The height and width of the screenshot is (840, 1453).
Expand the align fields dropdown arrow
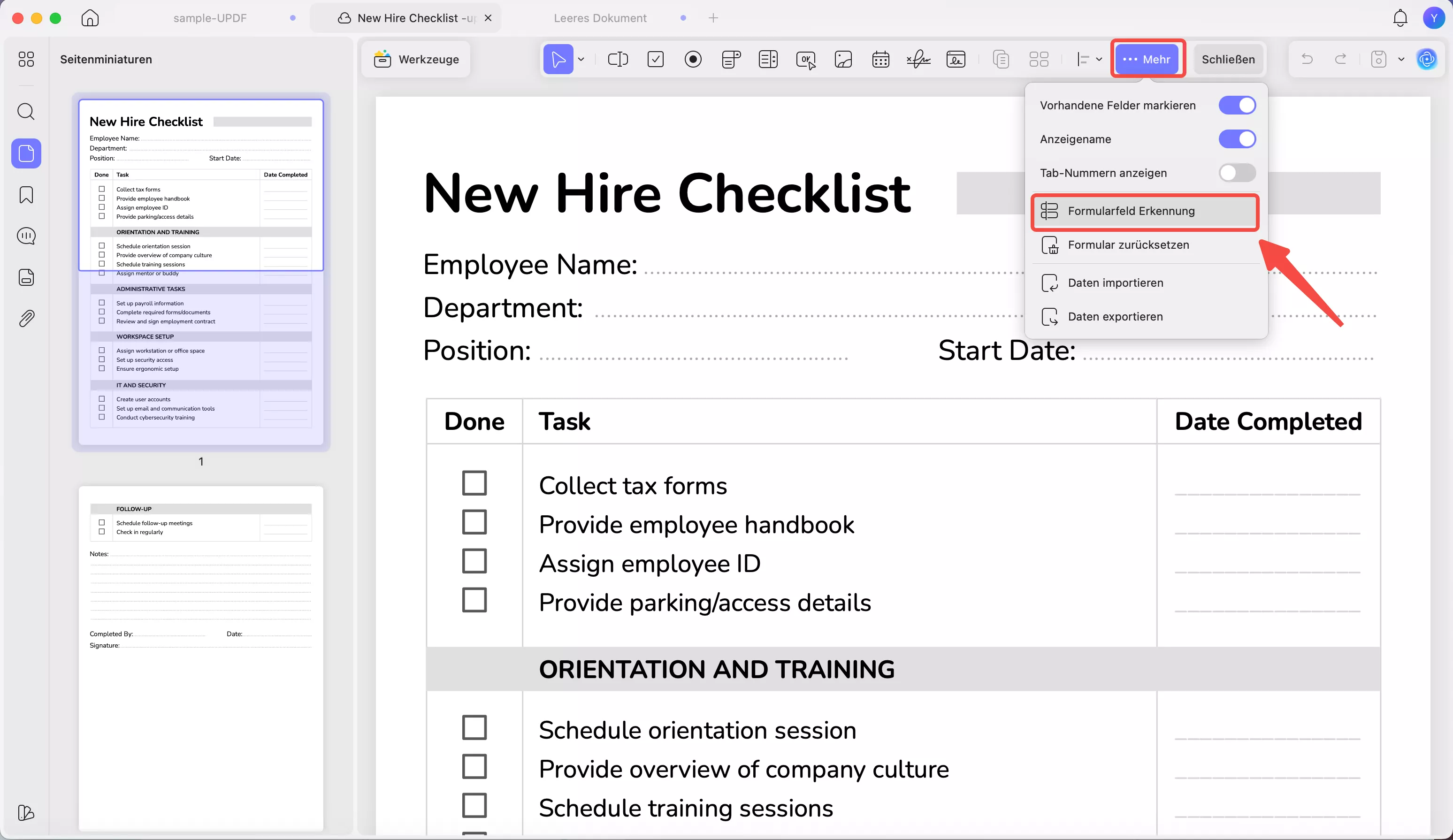point(1099,60)
